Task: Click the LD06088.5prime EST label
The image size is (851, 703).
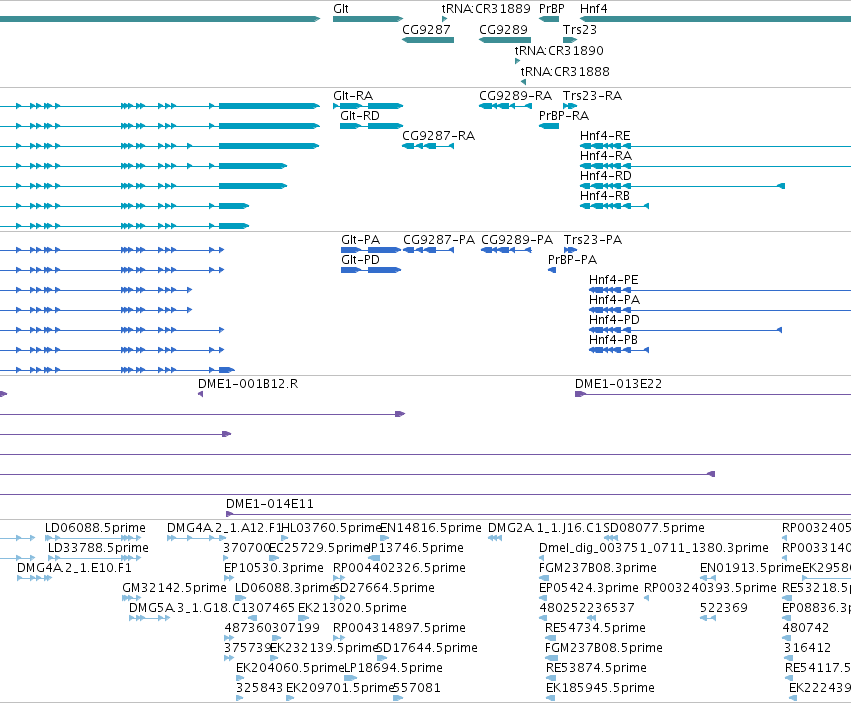Action: [x=95, y=528]
